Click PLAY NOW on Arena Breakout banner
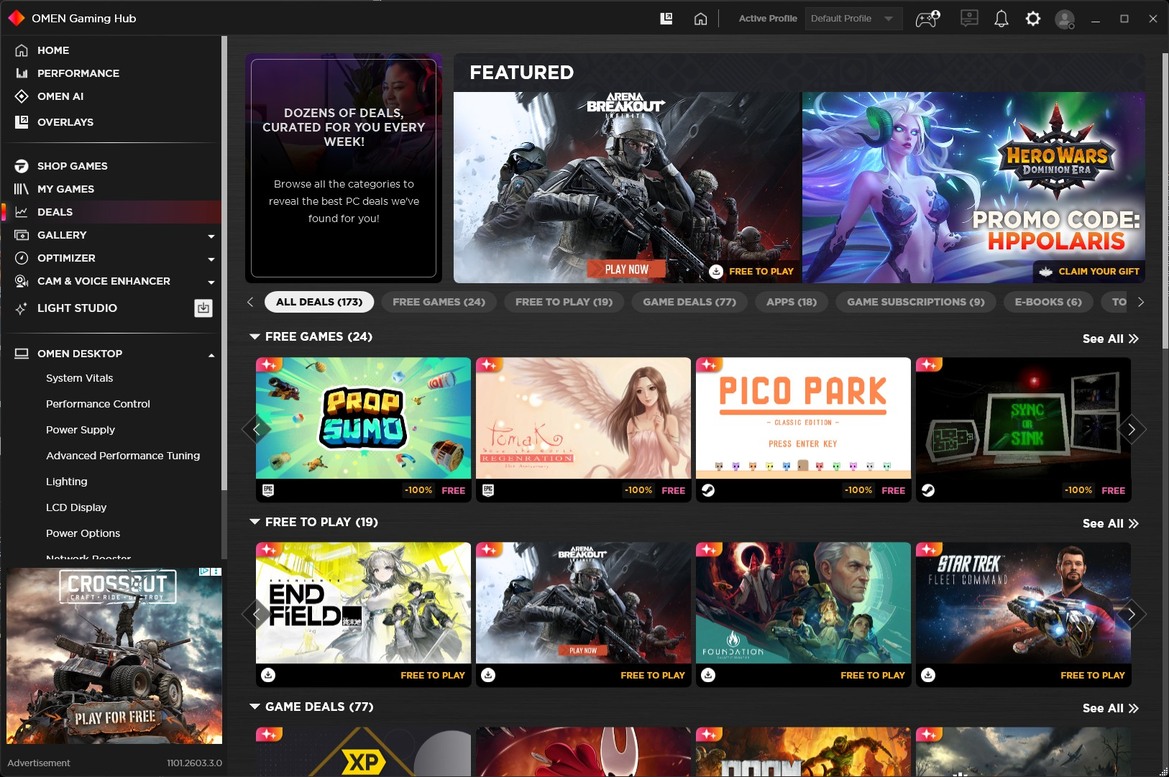 [626, 269]
